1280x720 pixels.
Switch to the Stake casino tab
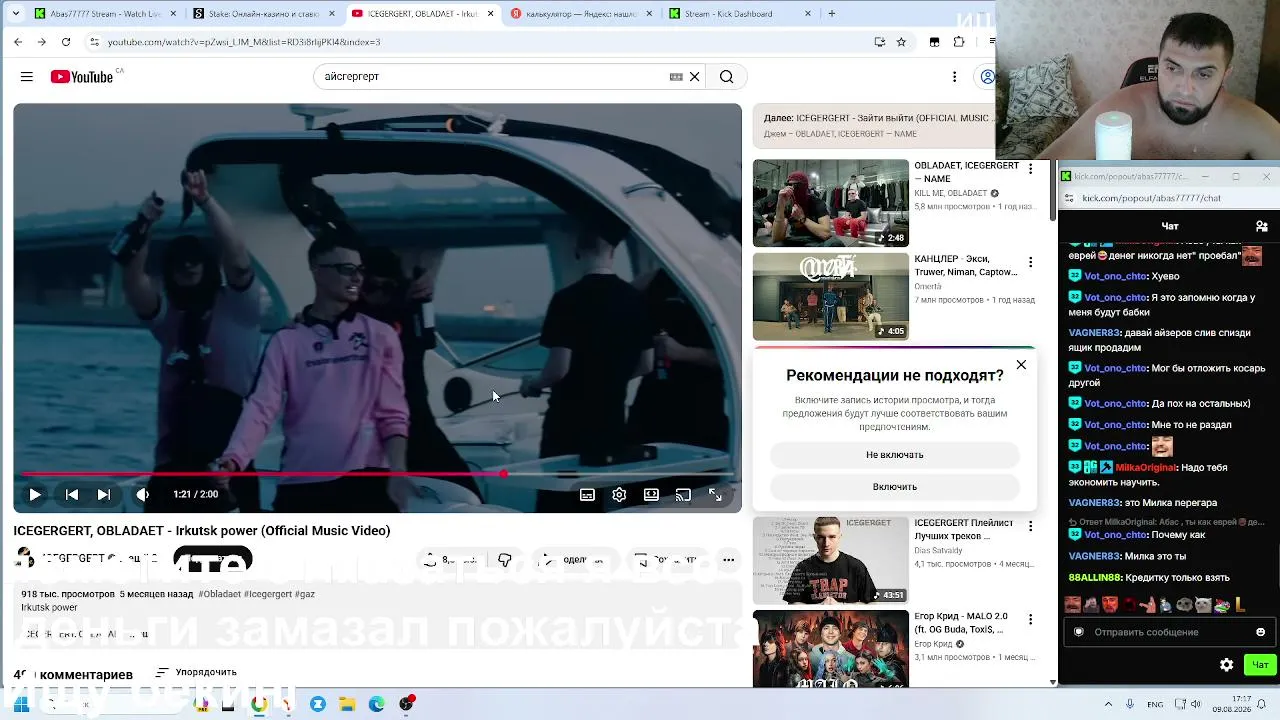(262, 14)
